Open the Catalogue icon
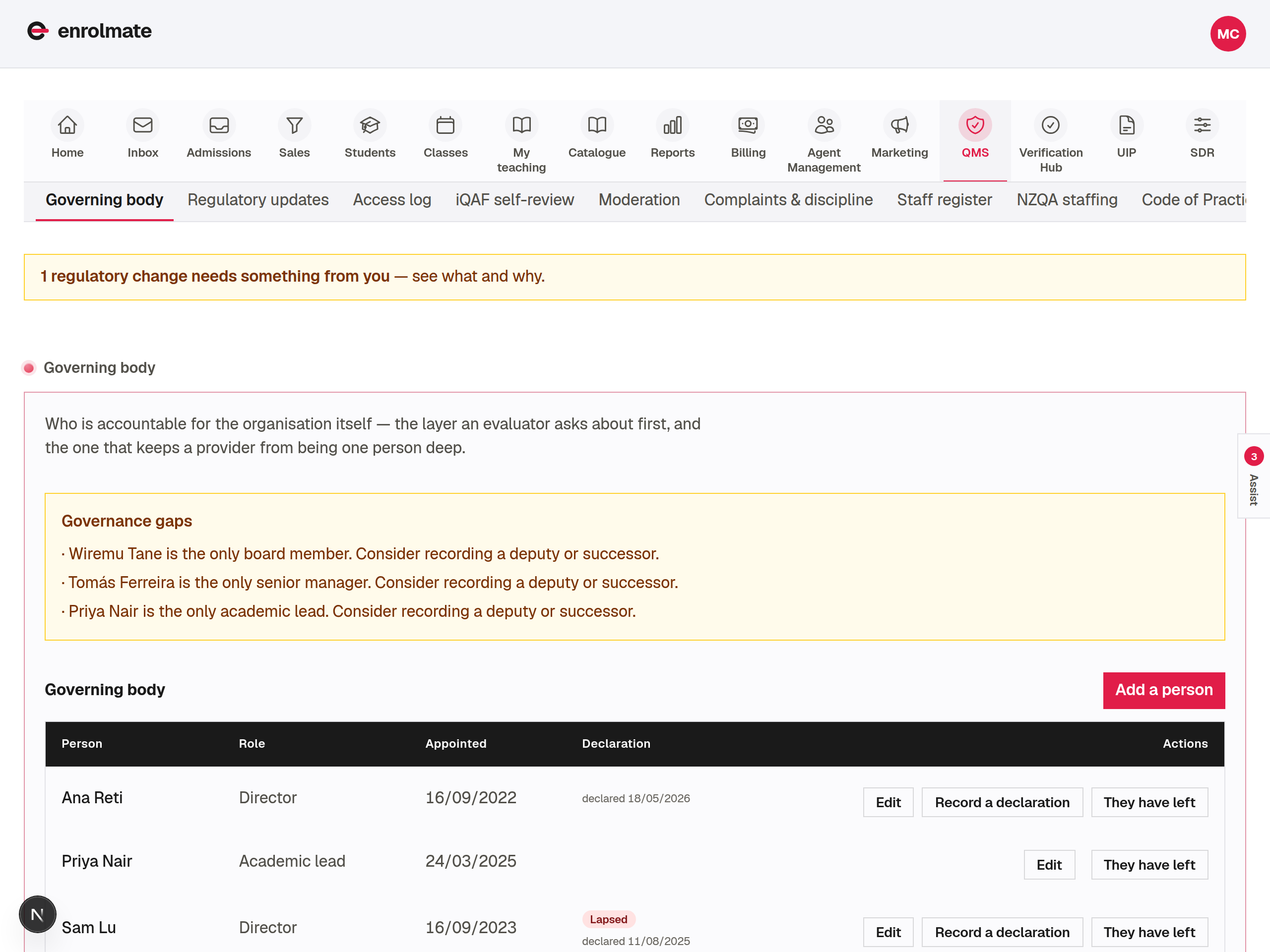The width and height of the screenshot is (1270, 952). click(597, 124)
